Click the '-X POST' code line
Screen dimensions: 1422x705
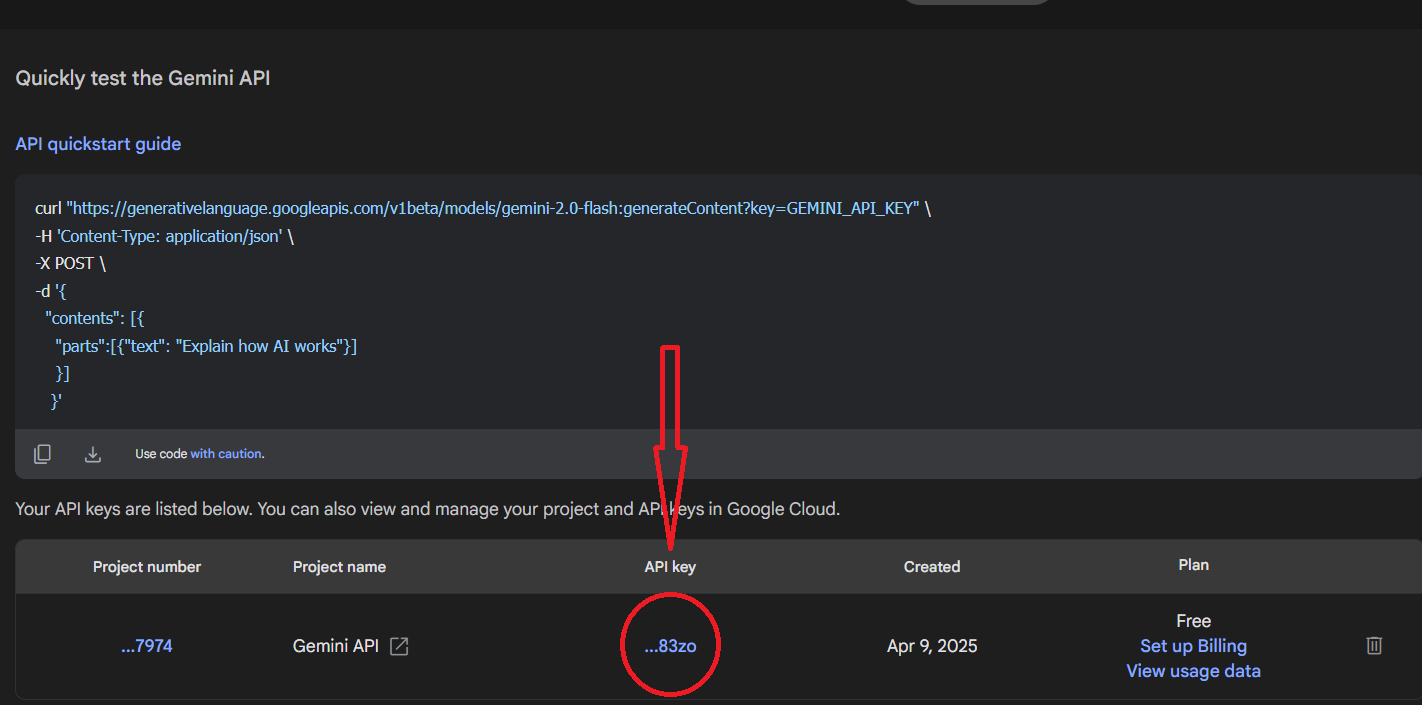click(x=70, y=264)
